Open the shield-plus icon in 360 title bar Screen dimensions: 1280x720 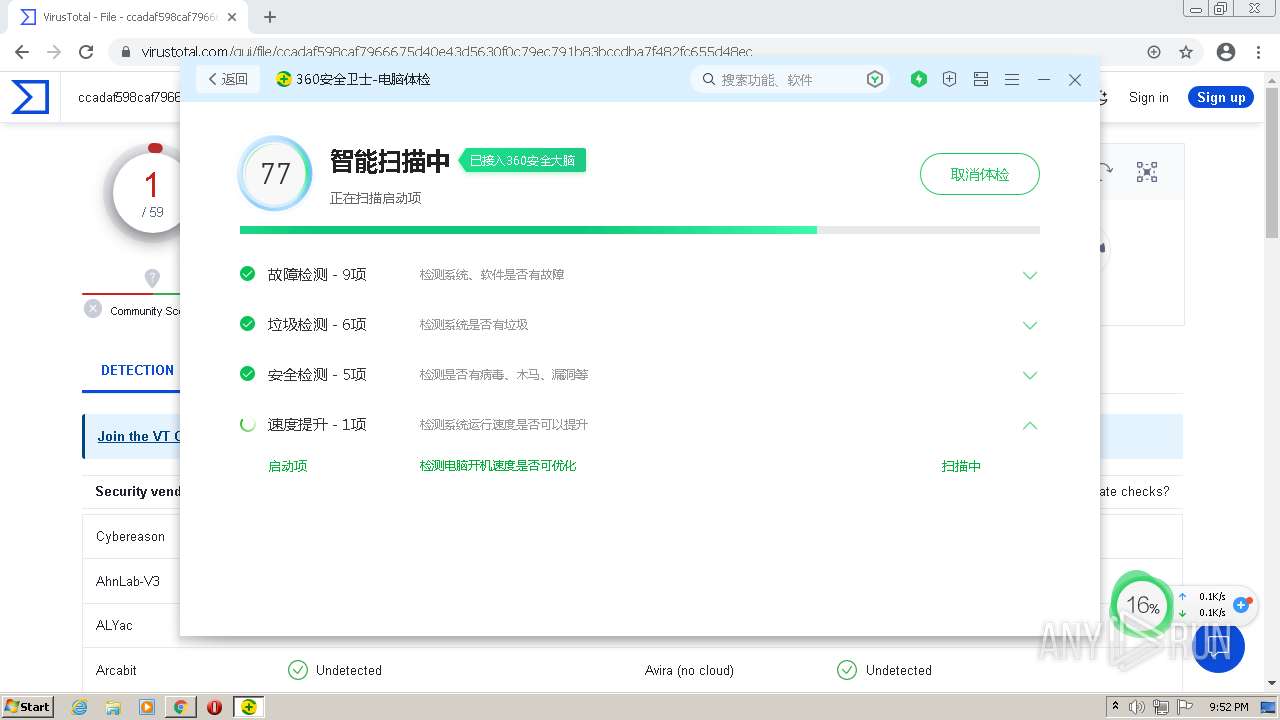[950, 79]
